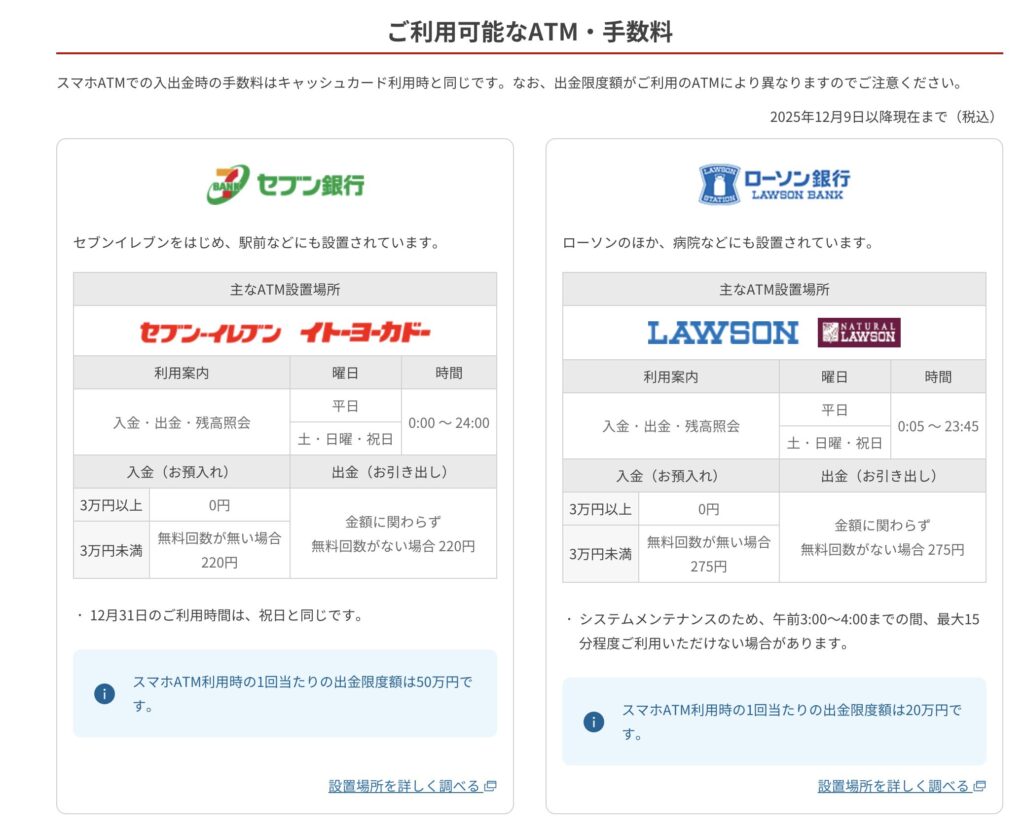Image resolution: width=1024 pixels, height=835 pixels.
Task: Click the Seven Bank logo
Action: pos(285,185)
